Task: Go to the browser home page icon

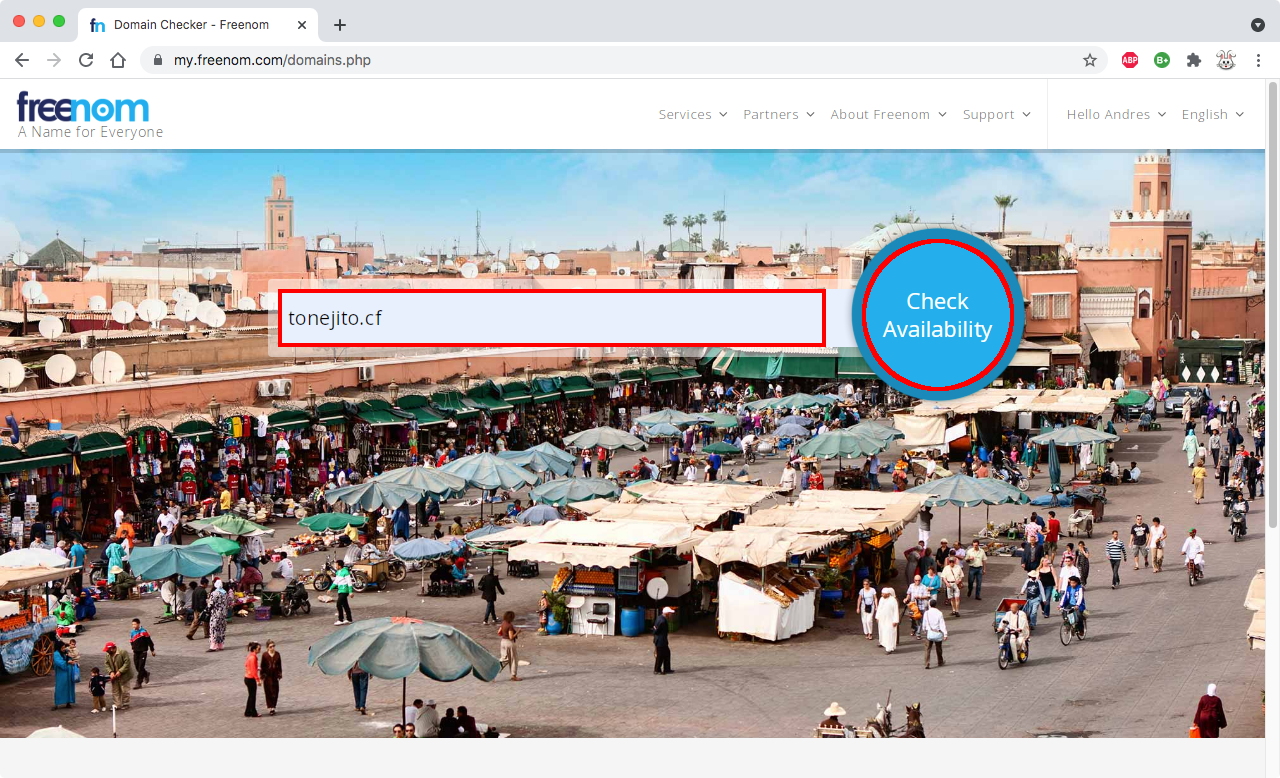Action: point(118,60)
